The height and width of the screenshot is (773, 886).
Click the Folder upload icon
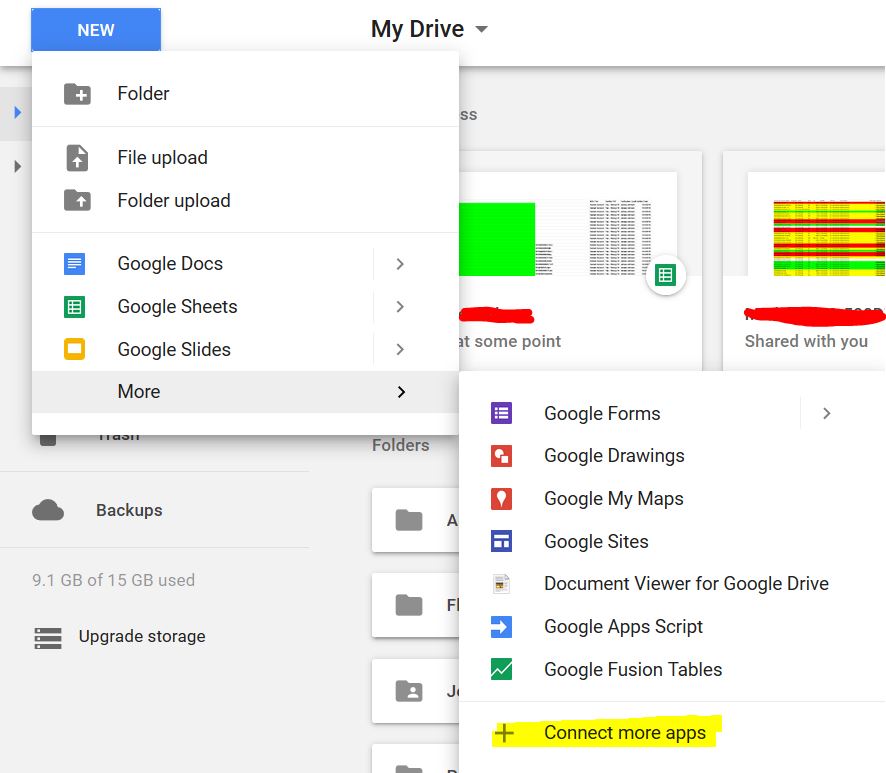tap(77, 200)
